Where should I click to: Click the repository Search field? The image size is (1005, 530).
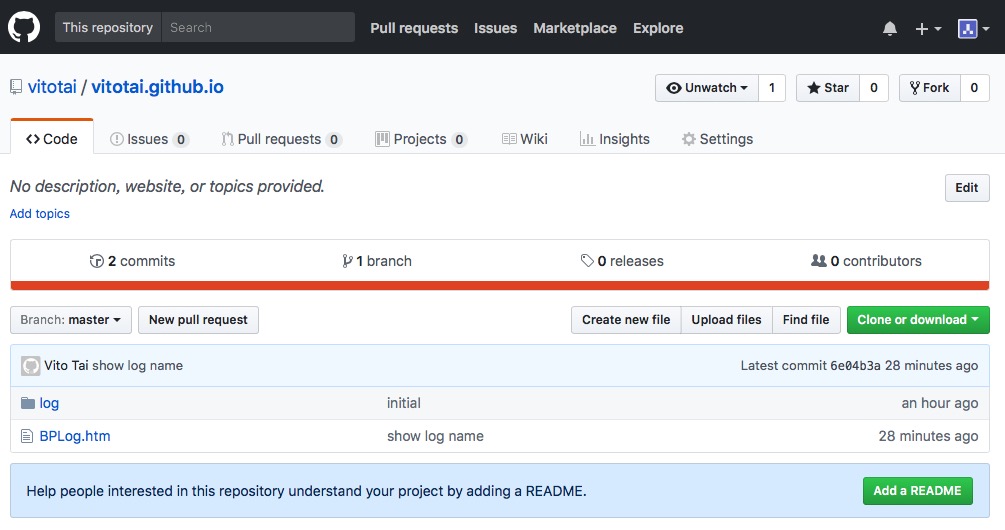click(x=258, y=28)
